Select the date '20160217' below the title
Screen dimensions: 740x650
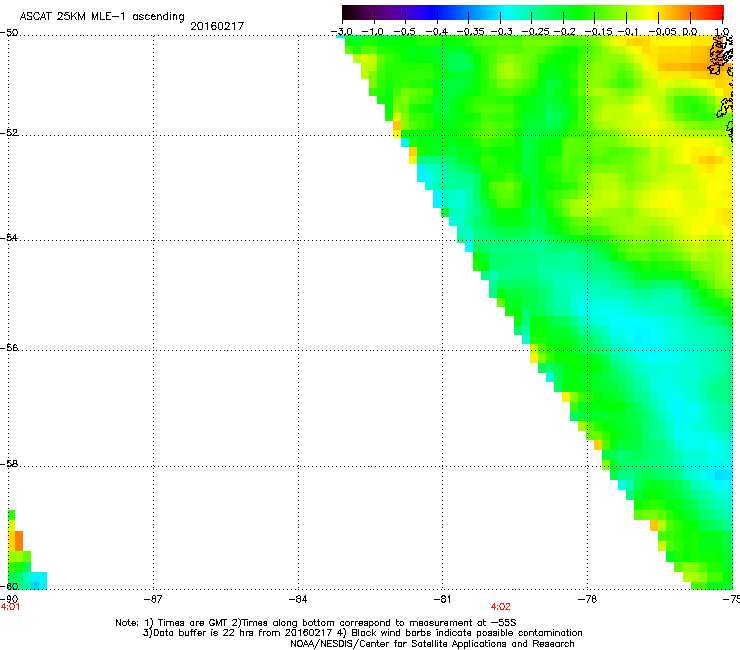point(217,26)
